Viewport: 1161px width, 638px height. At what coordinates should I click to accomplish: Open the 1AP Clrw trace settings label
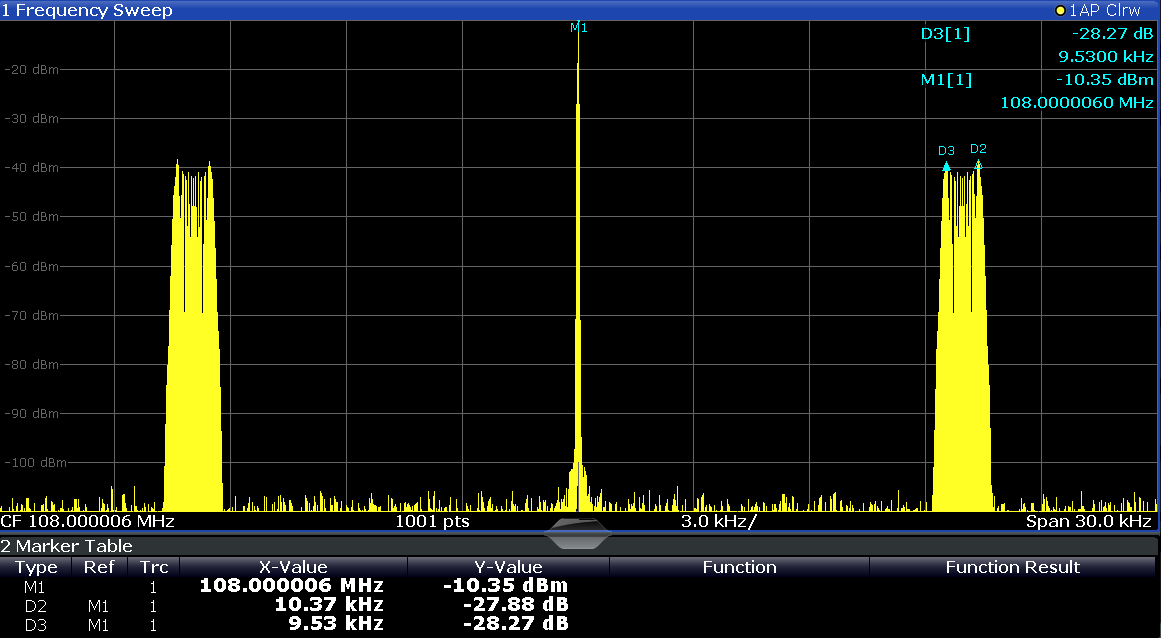point(1105,10)
